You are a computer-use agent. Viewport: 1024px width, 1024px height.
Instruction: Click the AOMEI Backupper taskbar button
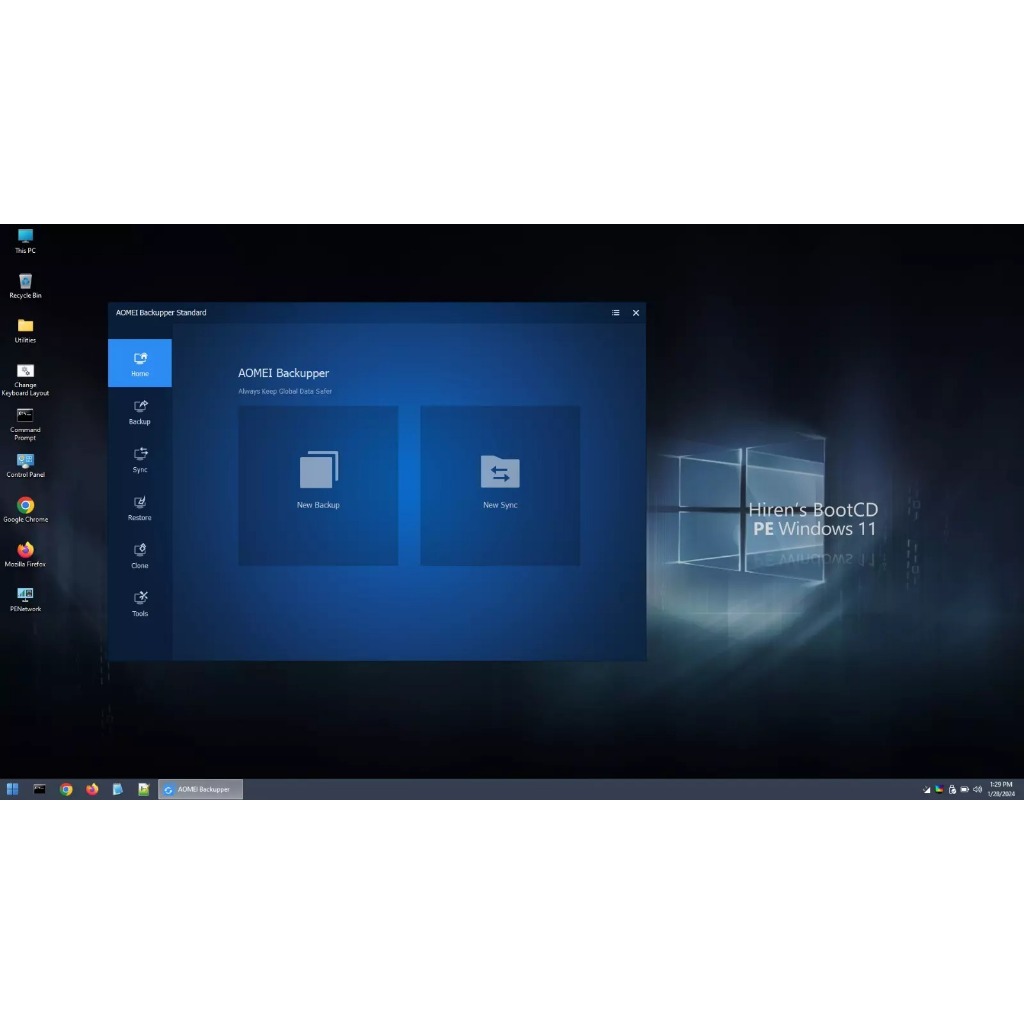pyautogui.click(x=200, y=789)
